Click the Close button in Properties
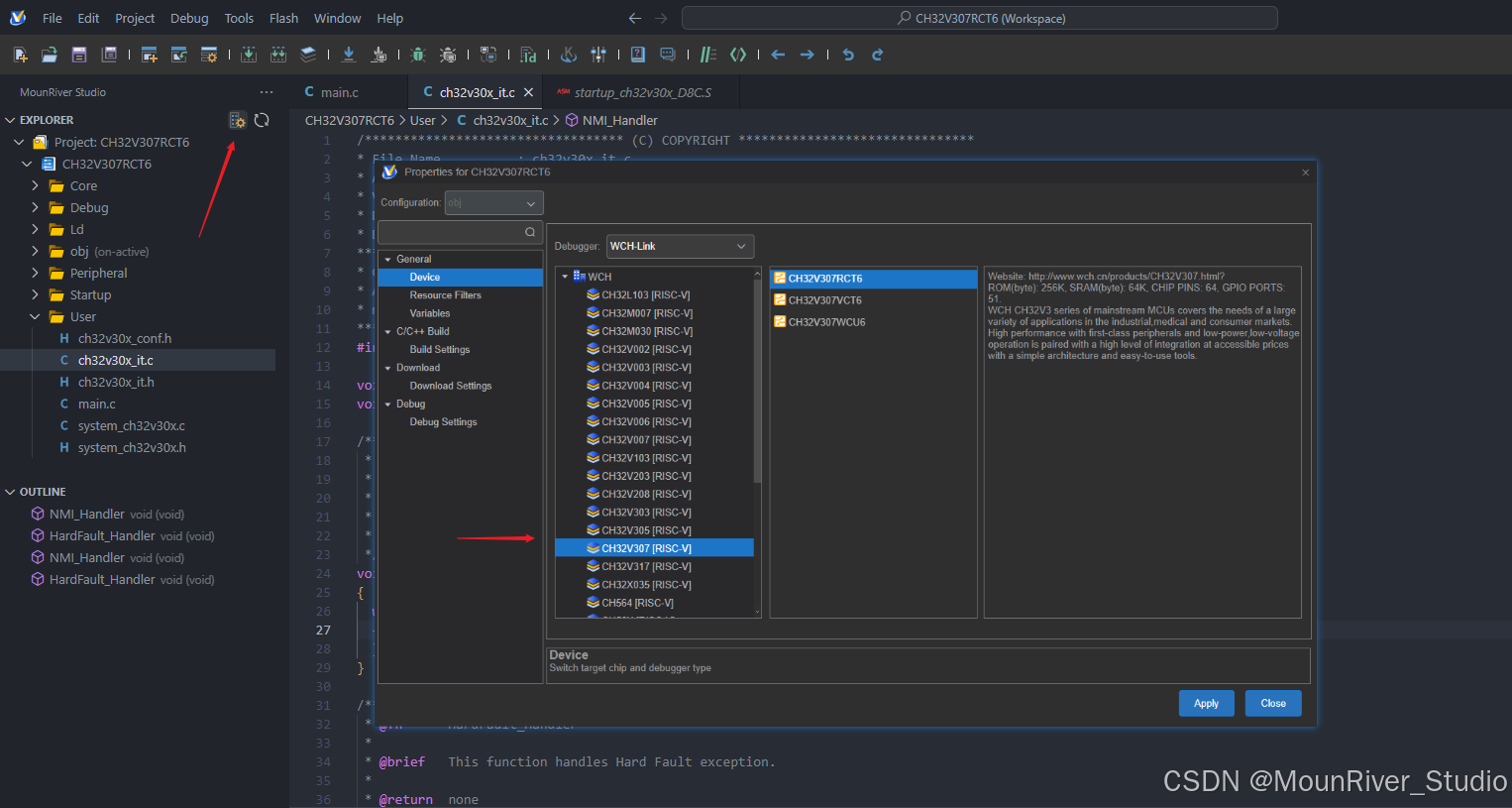The width and height of the screenshot is (1512, 808). tap(1273, 703)
